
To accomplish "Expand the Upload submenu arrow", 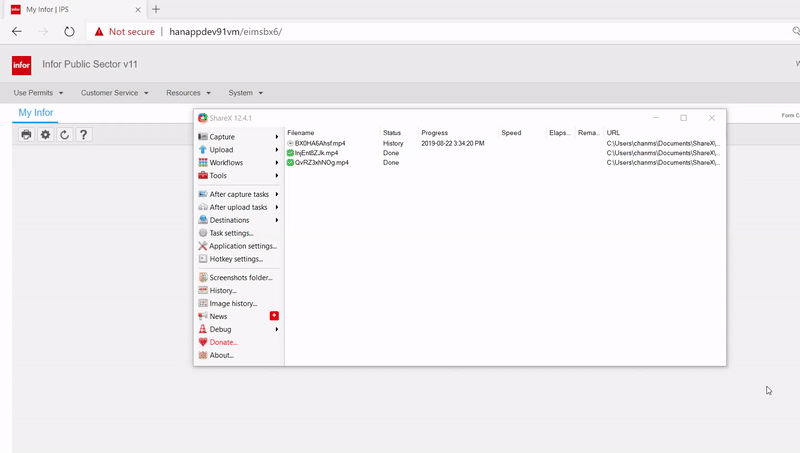I will coord(277,149).
